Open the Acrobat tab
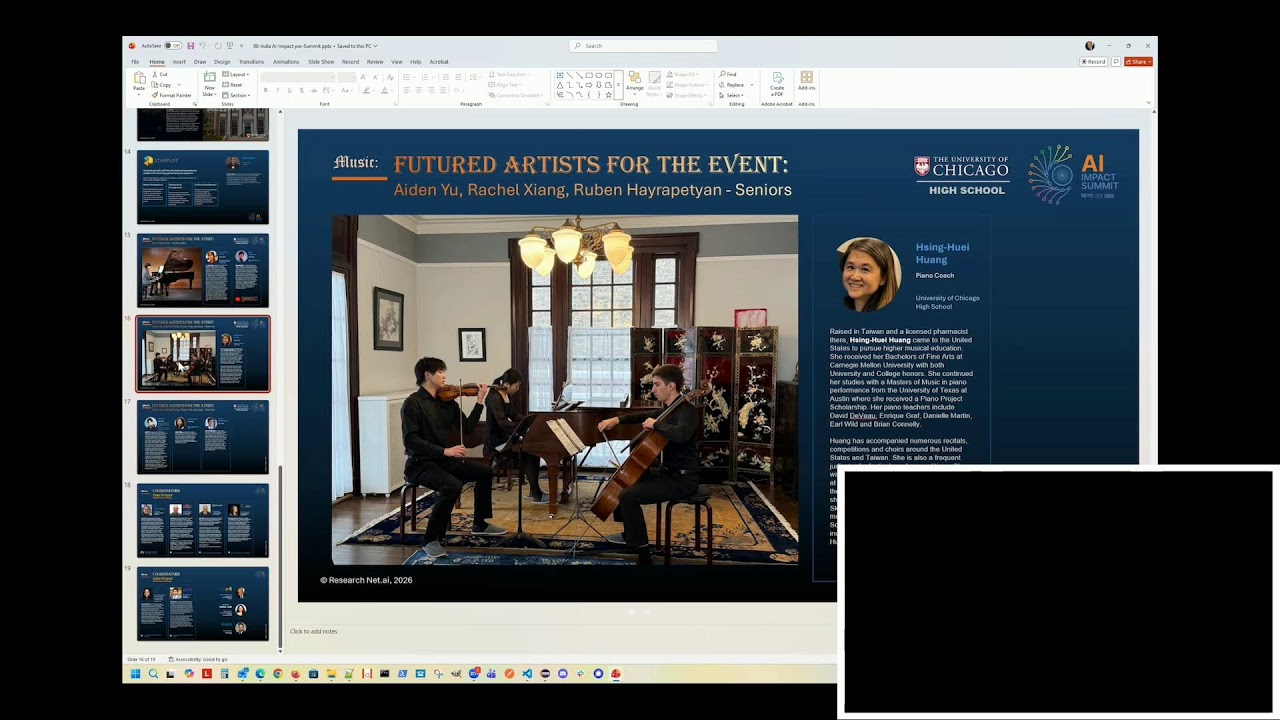Viewport: 1280px width, 720px height. click(x=439, y=62)
